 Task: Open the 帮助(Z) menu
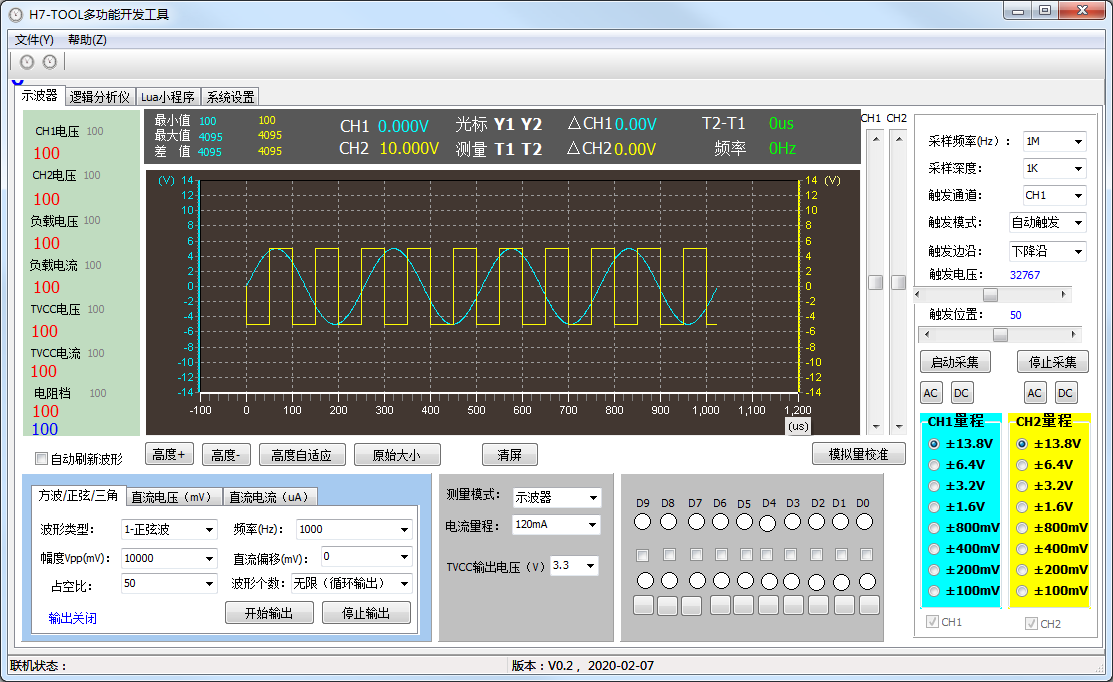point(87,40)
